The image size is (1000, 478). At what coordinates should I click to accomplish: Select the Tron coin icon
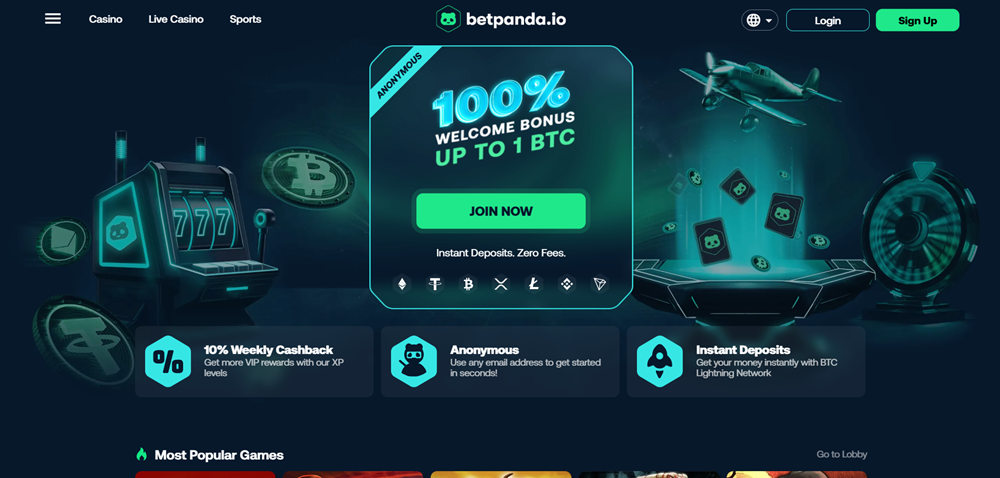(x=599, y=284)
